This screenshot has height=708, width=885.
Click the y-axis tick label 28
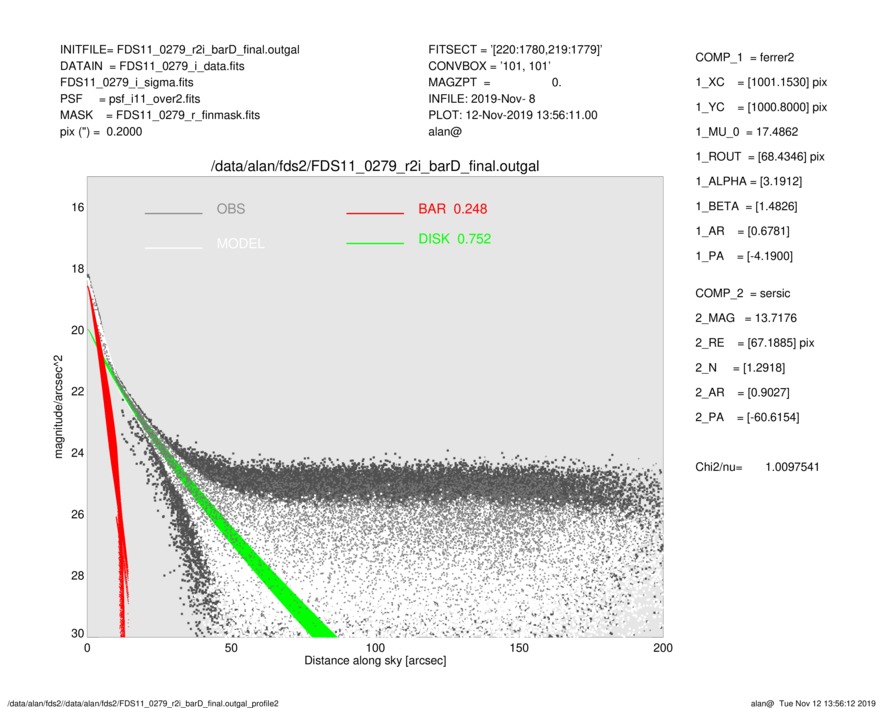(78, 576)
